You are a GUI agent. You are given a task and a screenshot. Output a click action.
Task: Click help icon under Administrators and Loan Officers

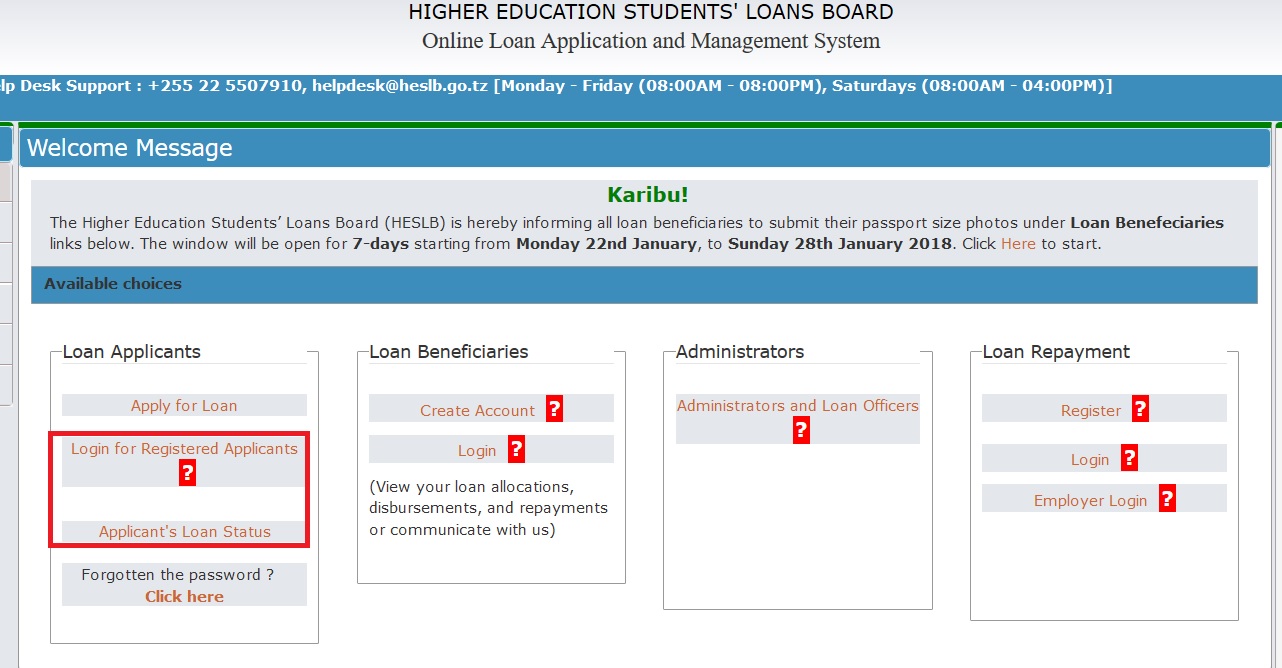[x=800, y=430]
